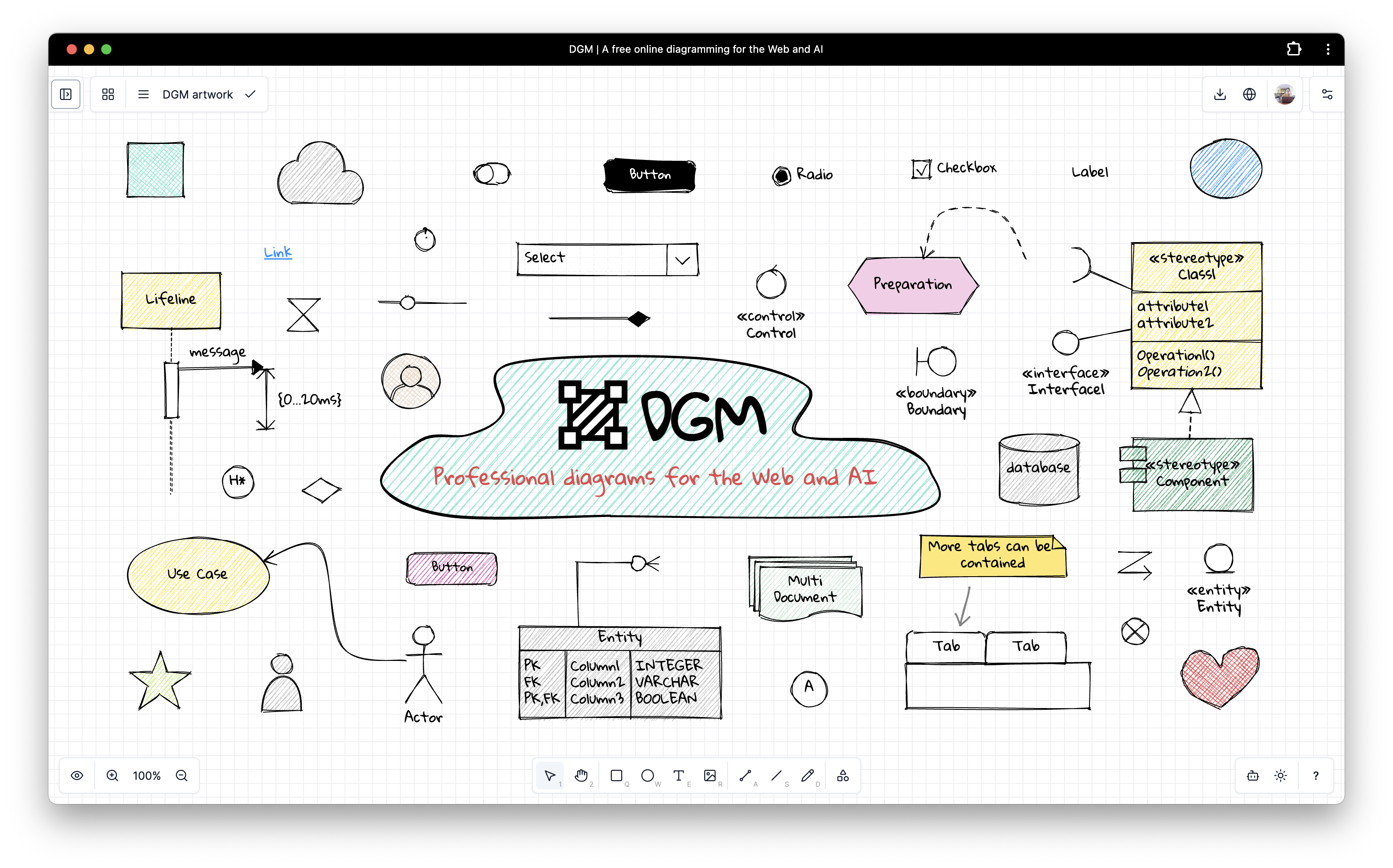Click the yellow Use Case ellipse

198,575
